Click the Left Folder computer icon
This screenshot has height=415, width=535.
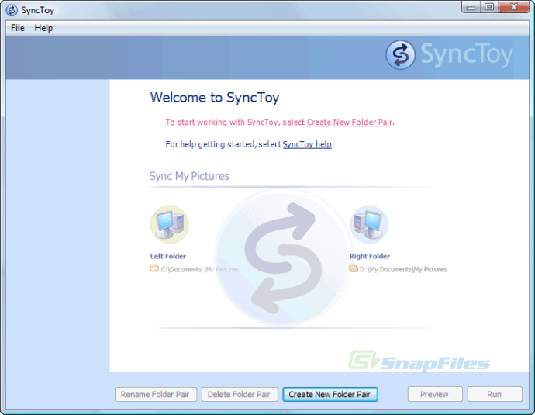click(170, 225)
